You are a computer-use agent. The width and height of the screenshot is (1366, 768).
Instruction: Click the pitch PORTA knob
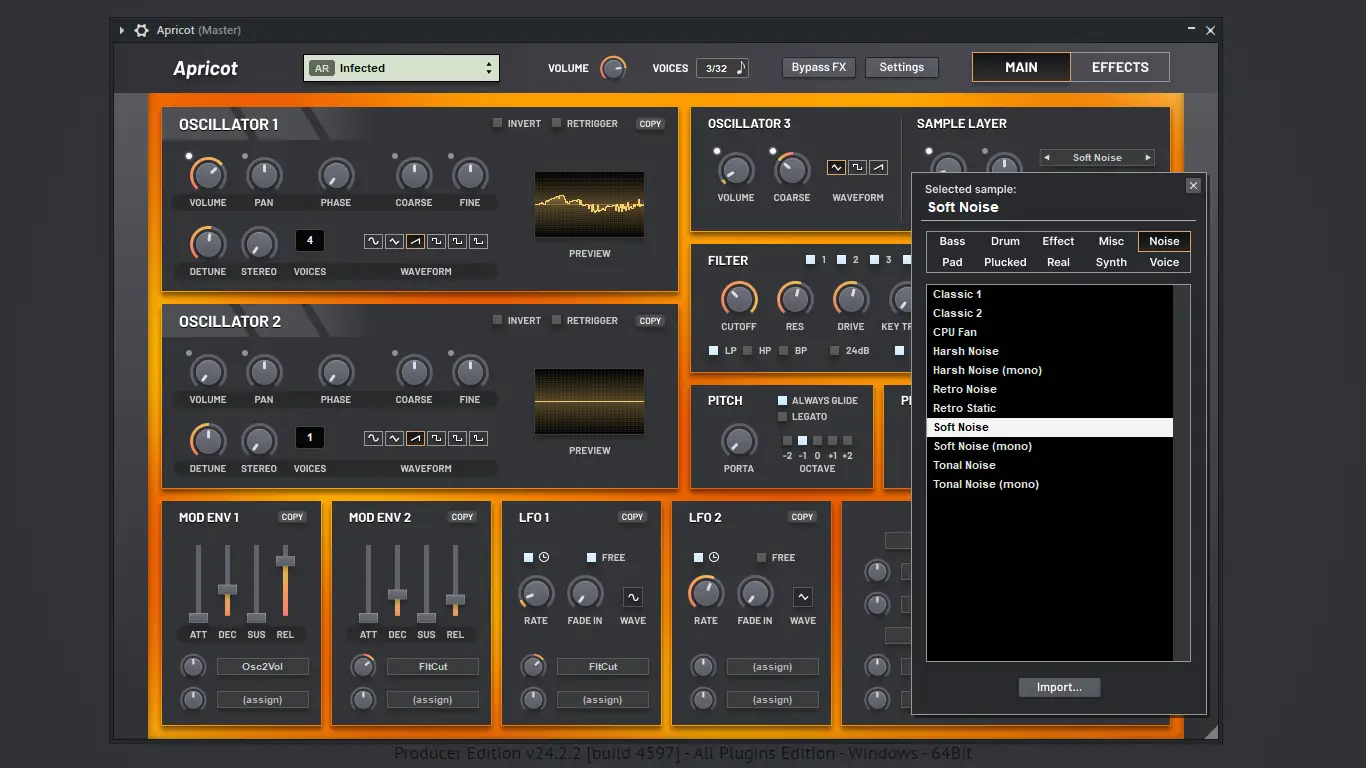coord(739,441)
